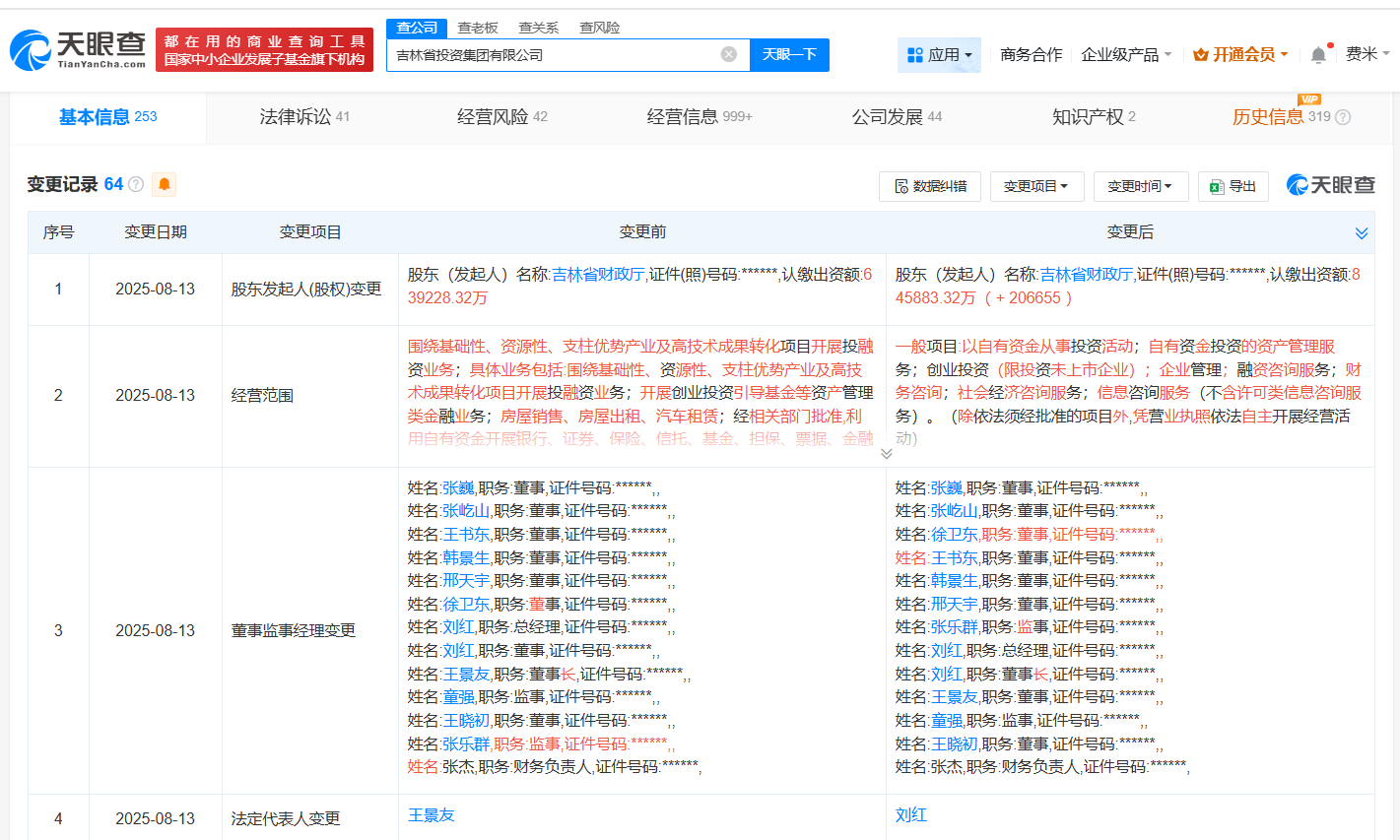The height and width of the screenshot is (840, 1400).
Task: Click the Excel icon on the 导出 button
Action: [1216, 185]
